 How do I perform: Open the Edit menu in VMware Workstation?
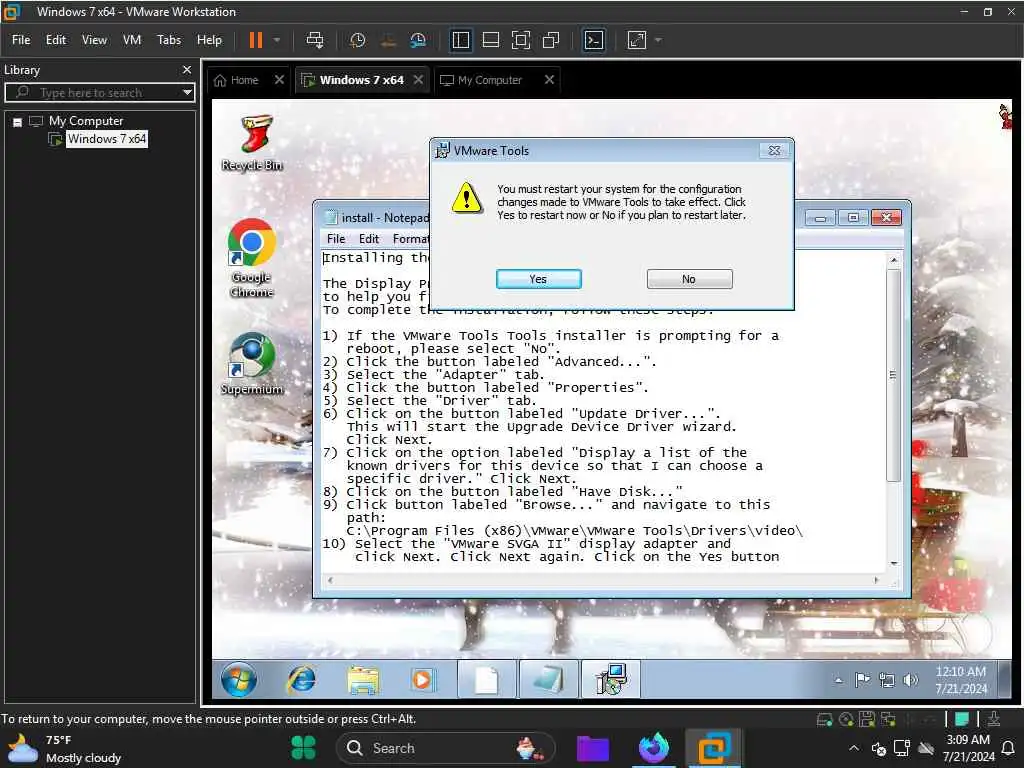coord(56,40)
